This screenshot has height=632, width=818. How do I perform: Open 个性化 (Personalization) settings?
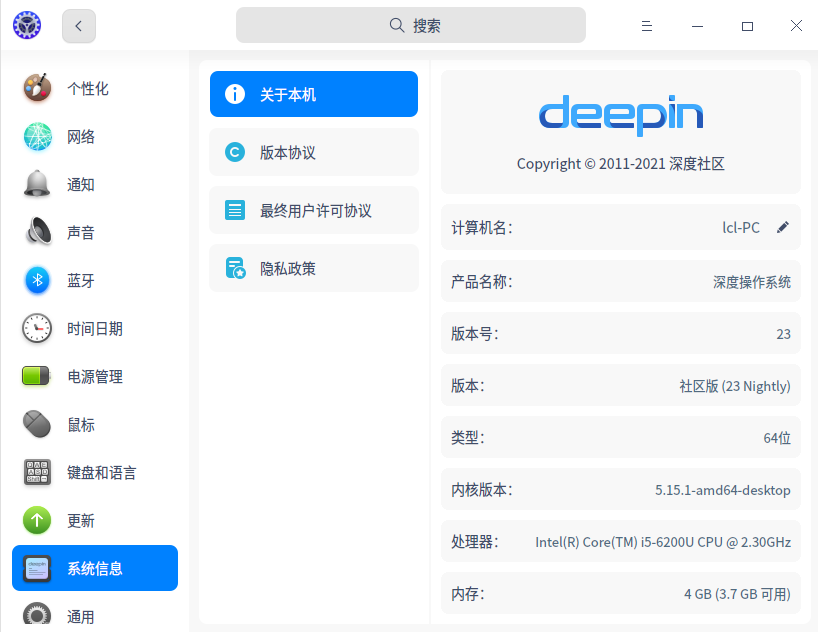(x=88, y=88)
